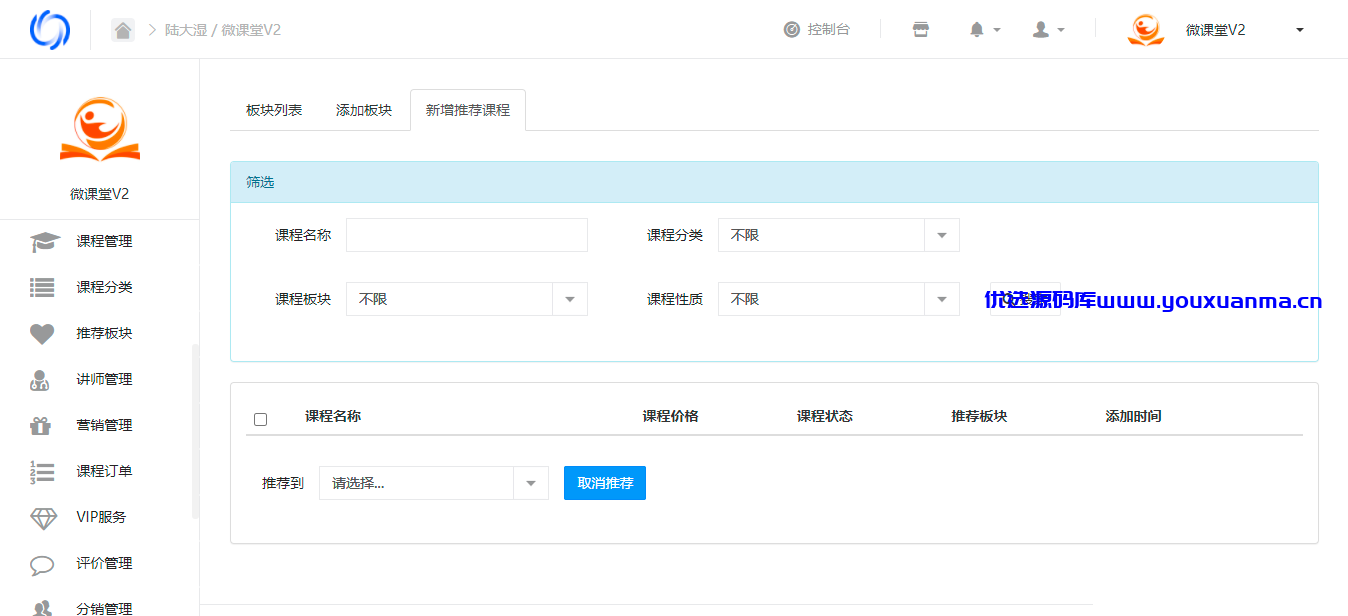Switch to the 添加板块 tab
The width and height of the screenshot is (1348, 616).
point(364,110)
